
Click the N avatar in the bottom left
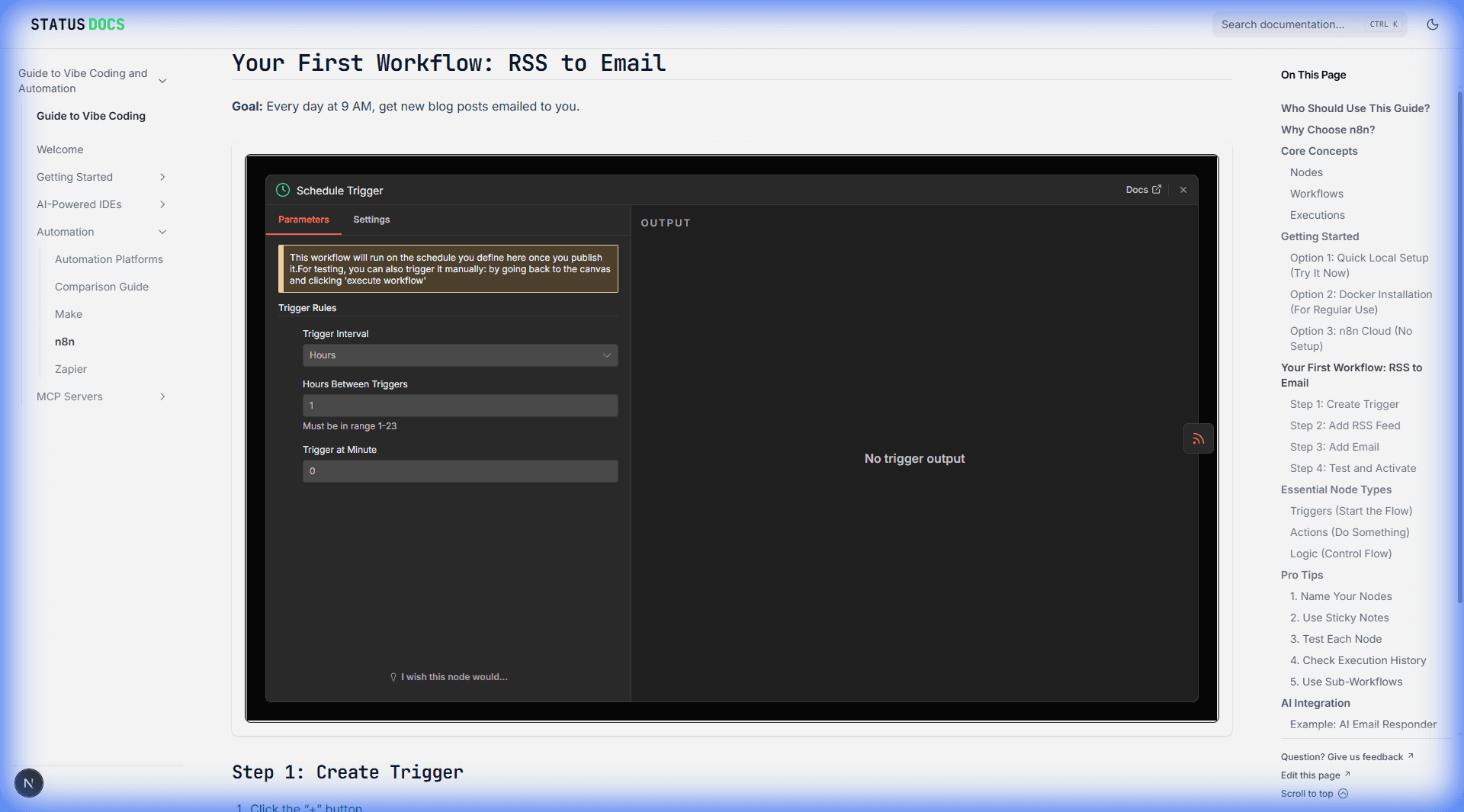pos(28,783)
